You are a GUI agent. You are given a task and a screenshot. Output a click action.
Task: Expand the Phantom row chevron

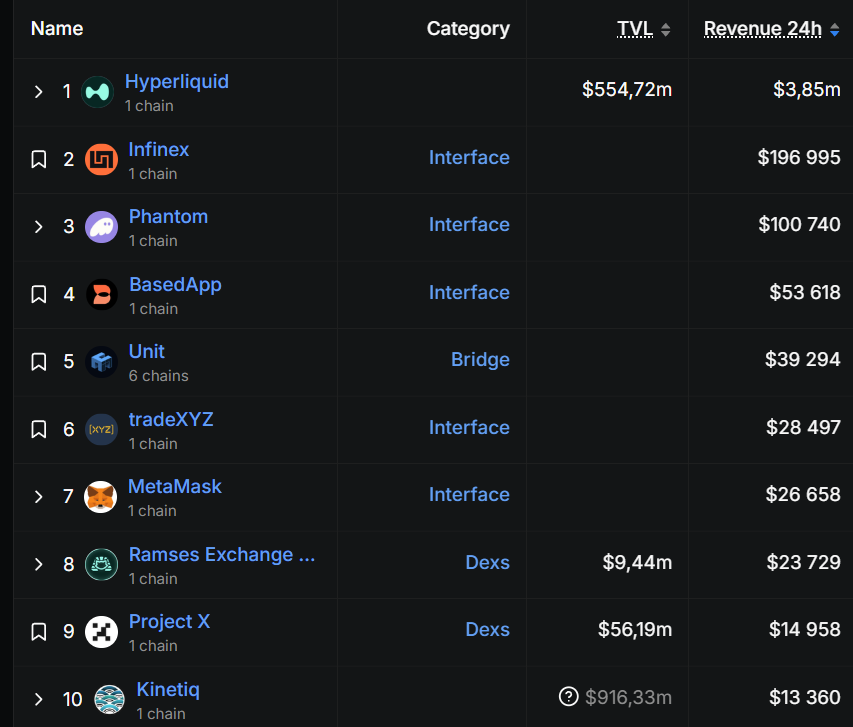pyautogui.click(x=39, y=227)
